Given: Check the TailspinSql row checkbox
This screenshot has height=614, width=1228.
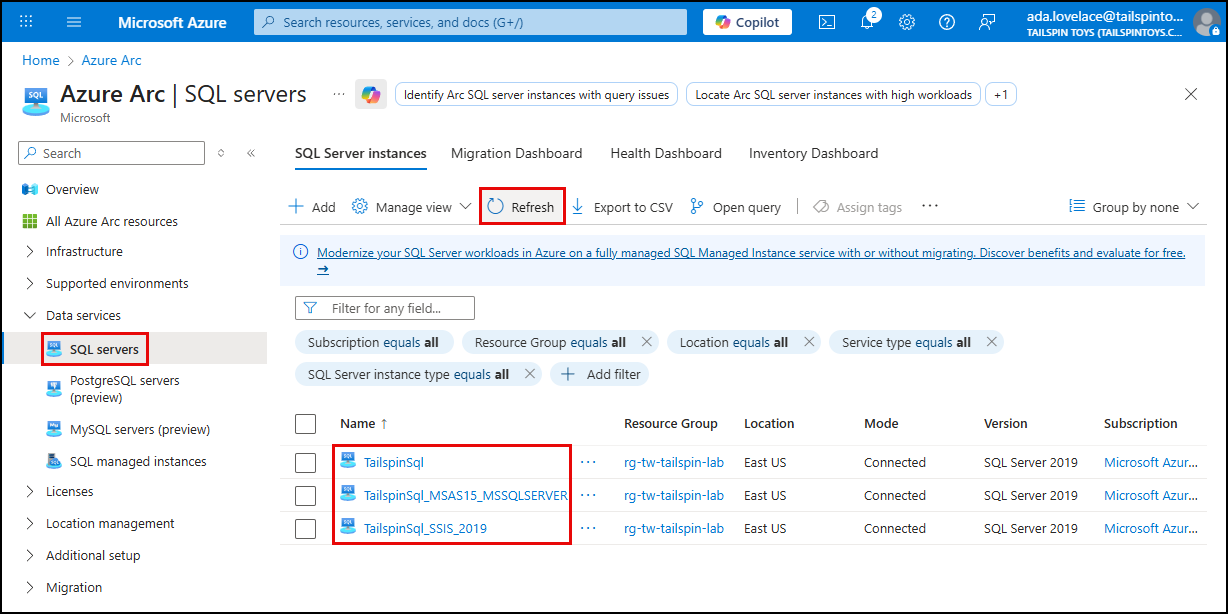Looking at the screenshot, I should pyautogui.click(x=305, y=462).
